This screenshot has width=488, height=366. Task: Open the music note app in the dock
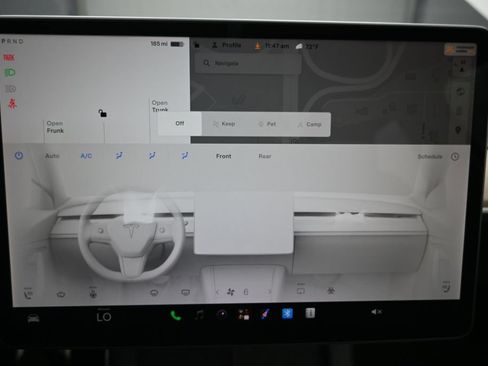pyautogui.click(x=199, y=314)
